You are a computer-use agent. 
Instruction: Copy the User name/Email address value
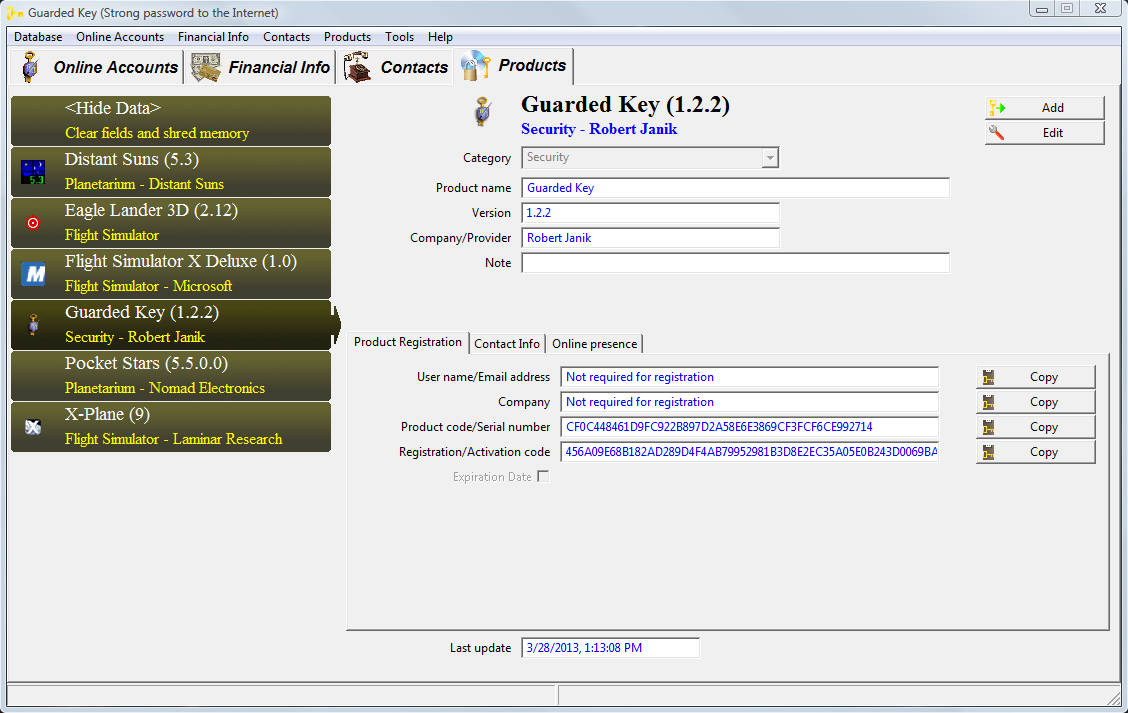pyautogui.click(x=1036, y=377)
